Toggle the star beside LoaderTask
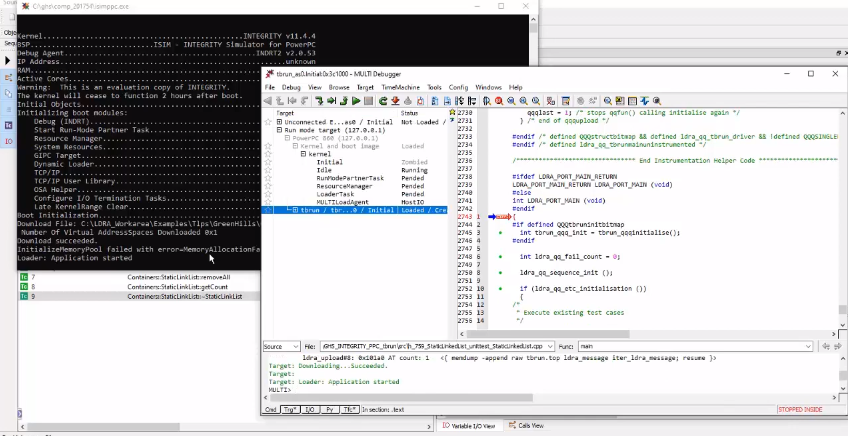Image resolution: width=848 pixels, height=436 pixels. pos(268,194)
